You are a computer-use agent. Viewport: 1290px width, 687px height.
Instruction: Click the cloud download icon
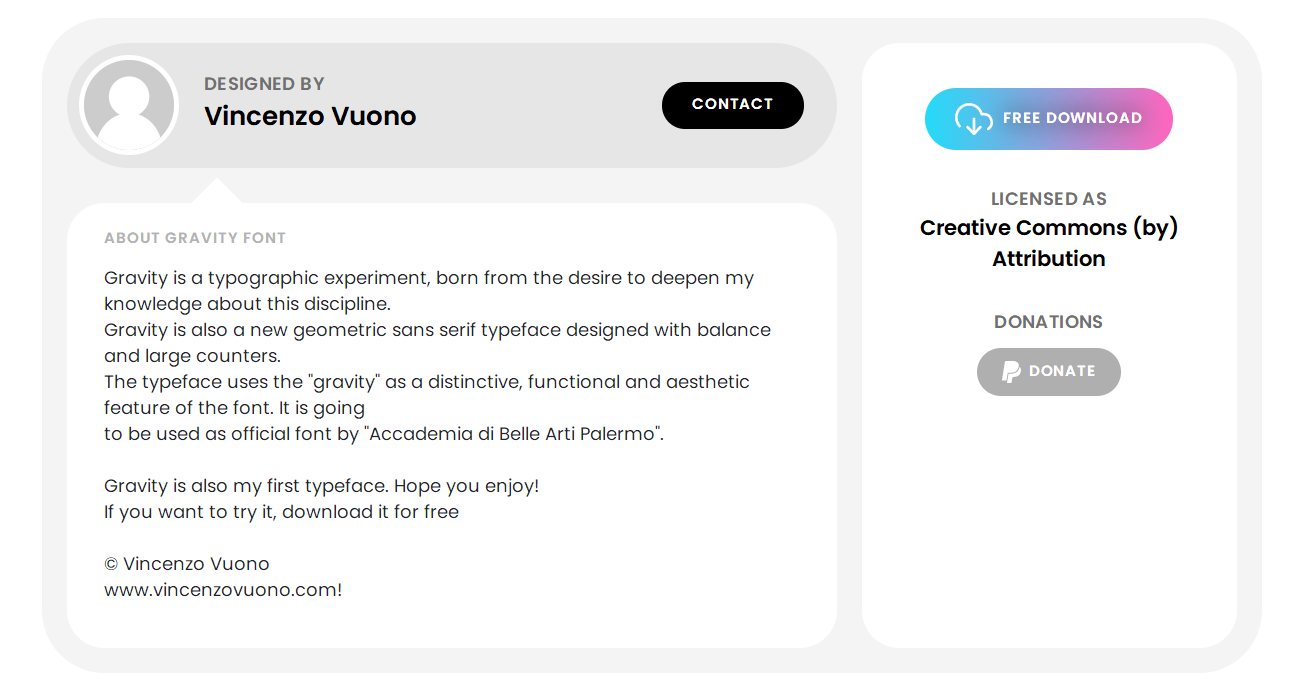coord(973,119)
